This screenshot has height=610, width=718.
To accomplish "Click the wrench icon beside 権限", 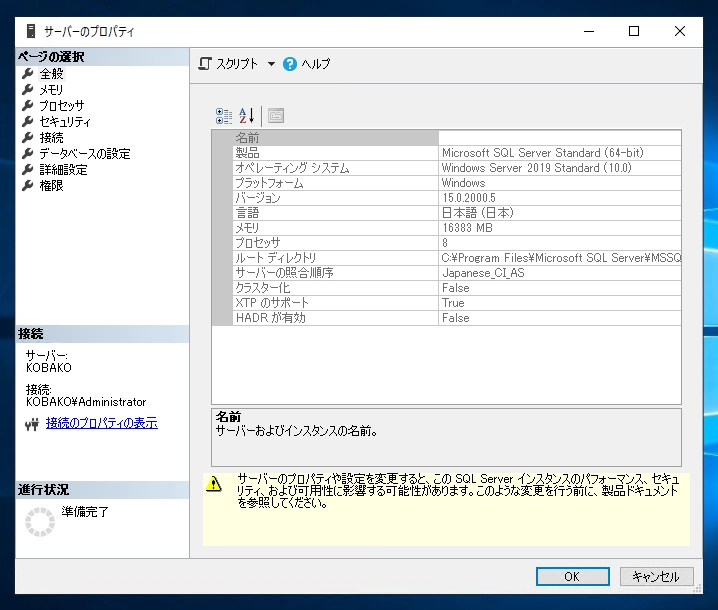I will [x=28, y=185].
